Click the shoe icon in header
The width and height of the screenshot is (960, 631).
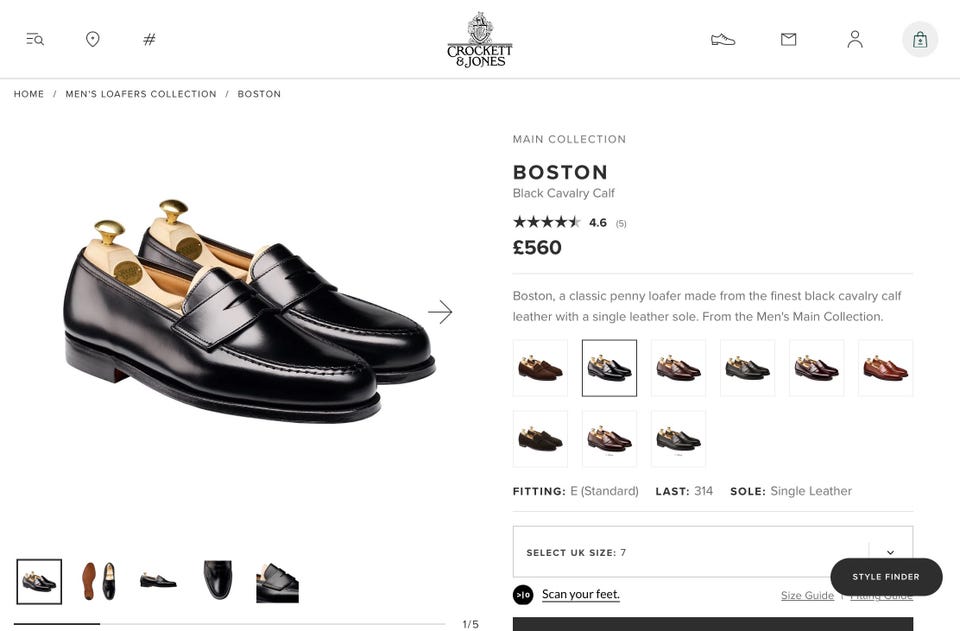pos(723,39)
